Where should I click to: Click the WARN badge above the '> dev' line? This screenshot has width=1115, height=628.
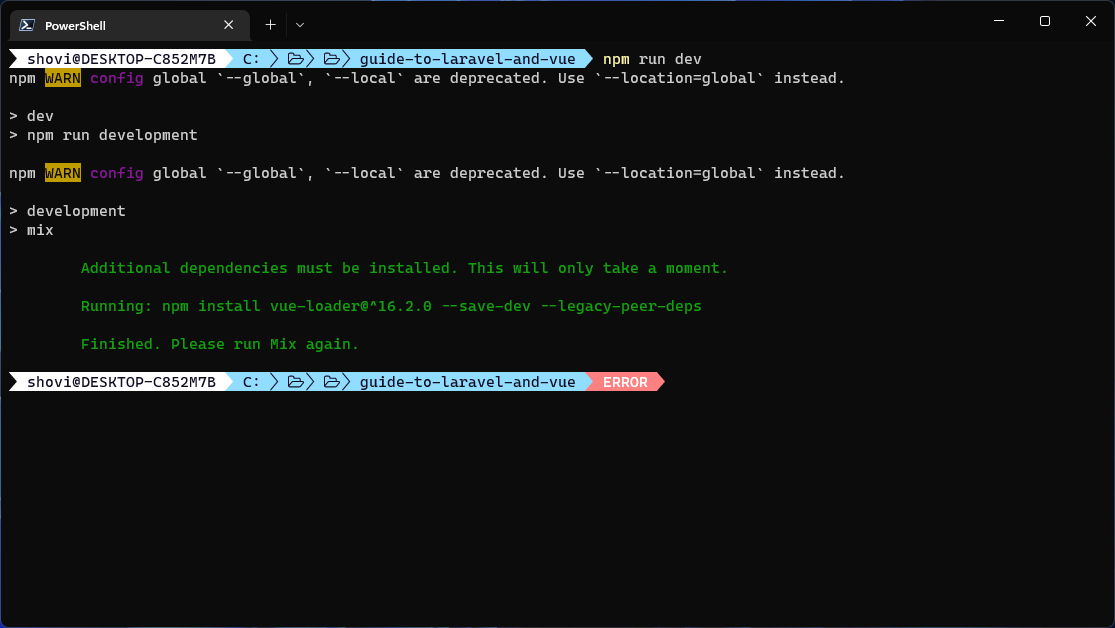(63, 78)
